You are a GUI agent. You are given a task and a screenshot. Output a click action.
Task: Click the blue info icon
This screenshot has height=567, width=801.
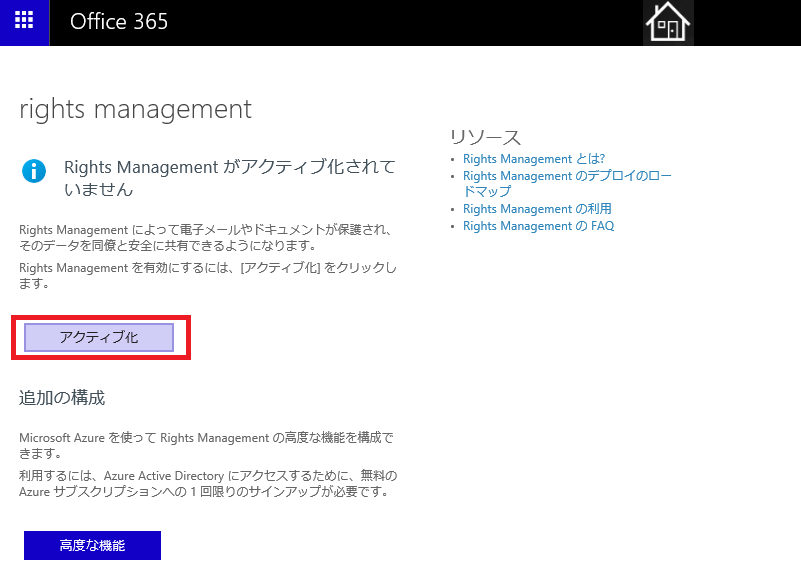34,171
